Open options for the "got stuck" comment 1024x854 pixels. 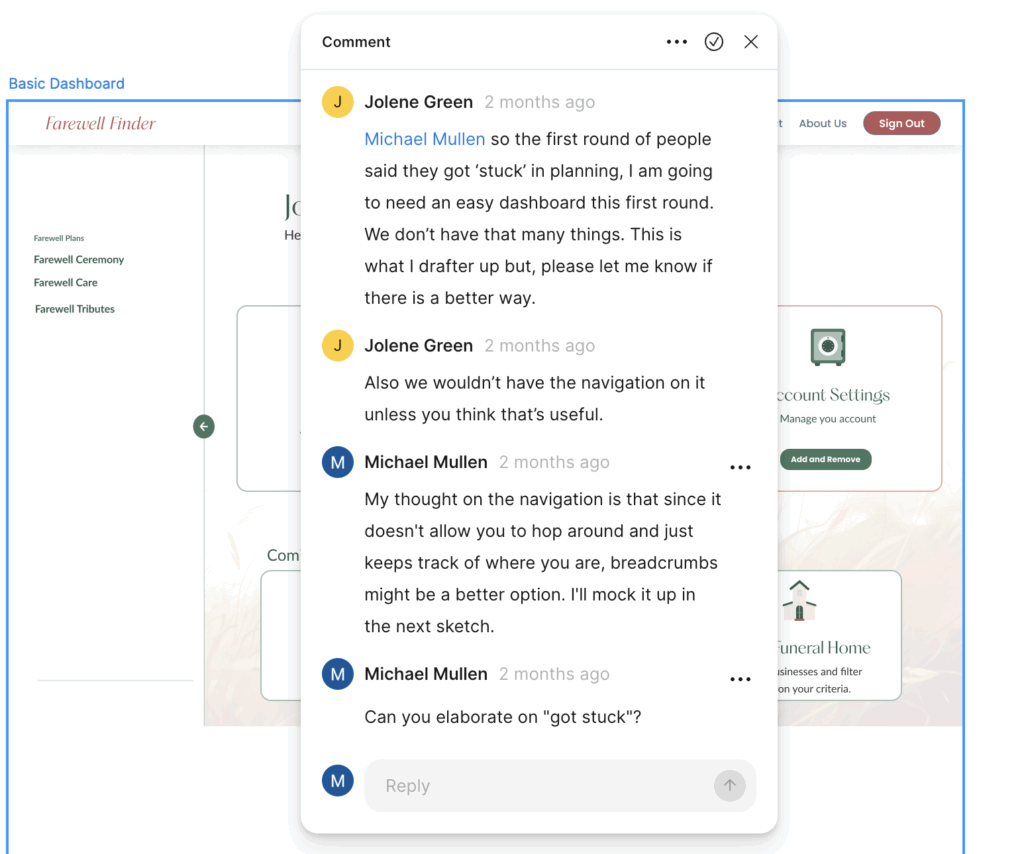(x=740, y=679)
